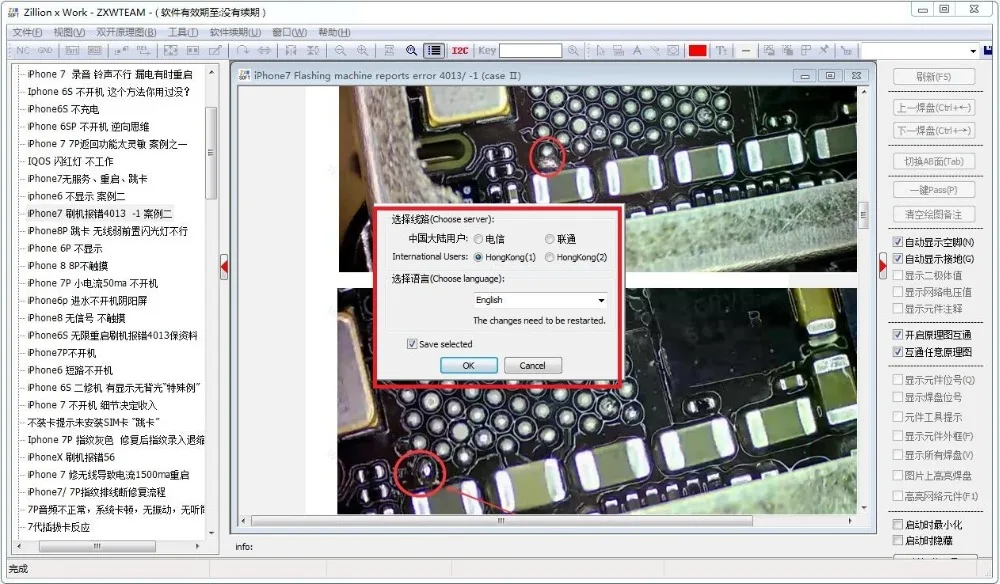1000x584 pixels.
Task: Click the line thickness dash icon
Action: pyautogui.click(x=746, y=50)
